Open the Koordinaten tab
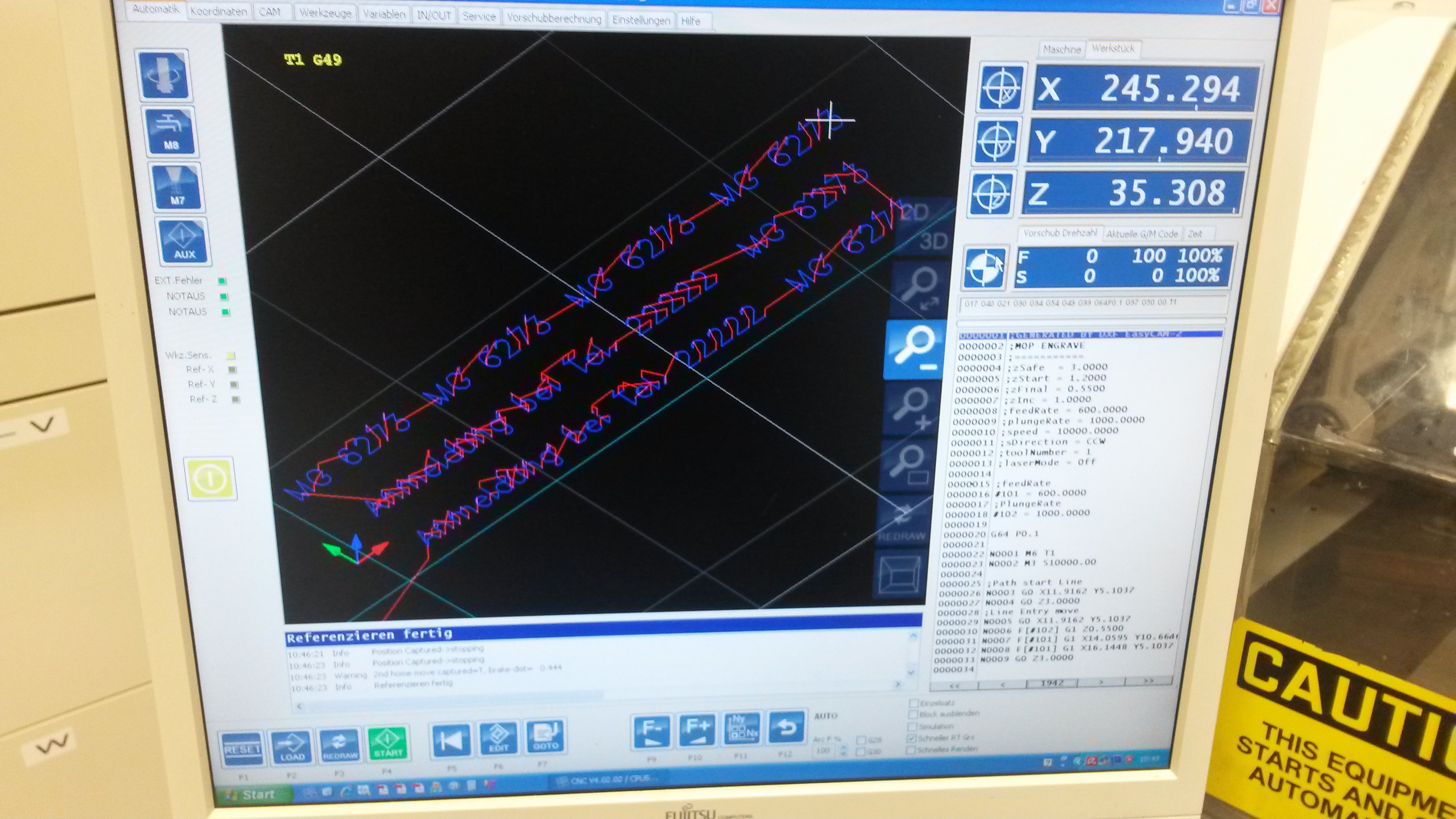 (219, 11)
